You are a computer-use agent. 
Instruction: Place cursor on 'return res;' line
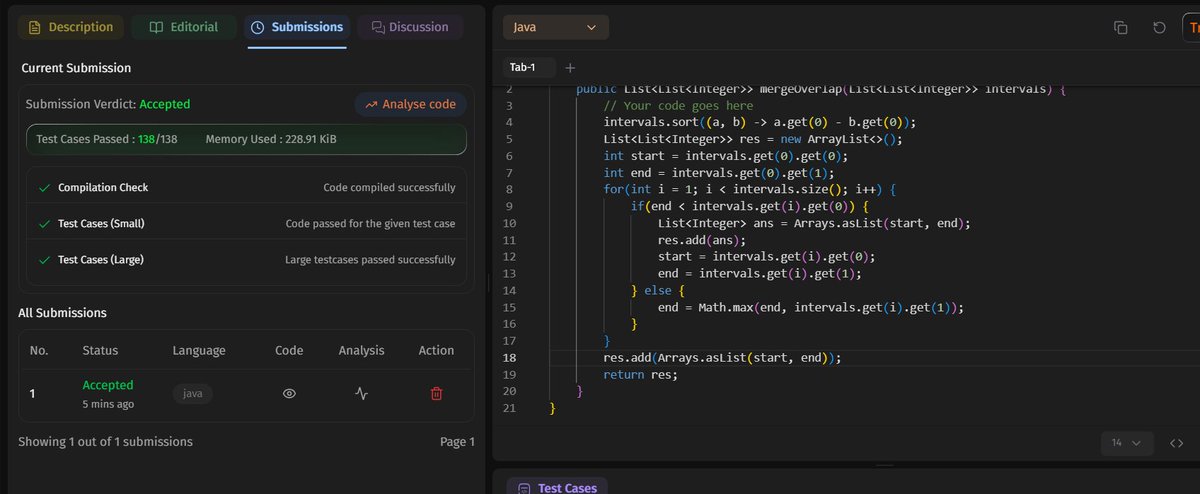coord(640,374)
